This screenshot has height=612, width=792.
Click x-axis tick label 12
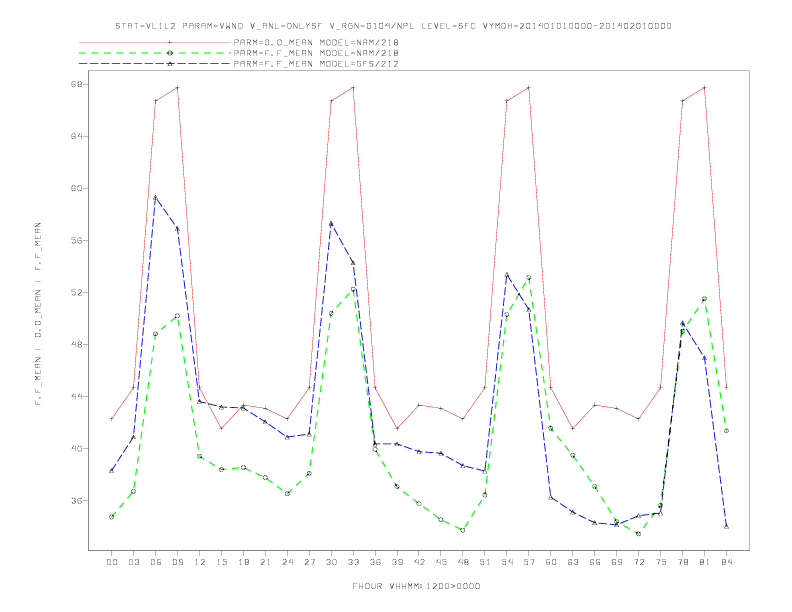click(200, 562)
